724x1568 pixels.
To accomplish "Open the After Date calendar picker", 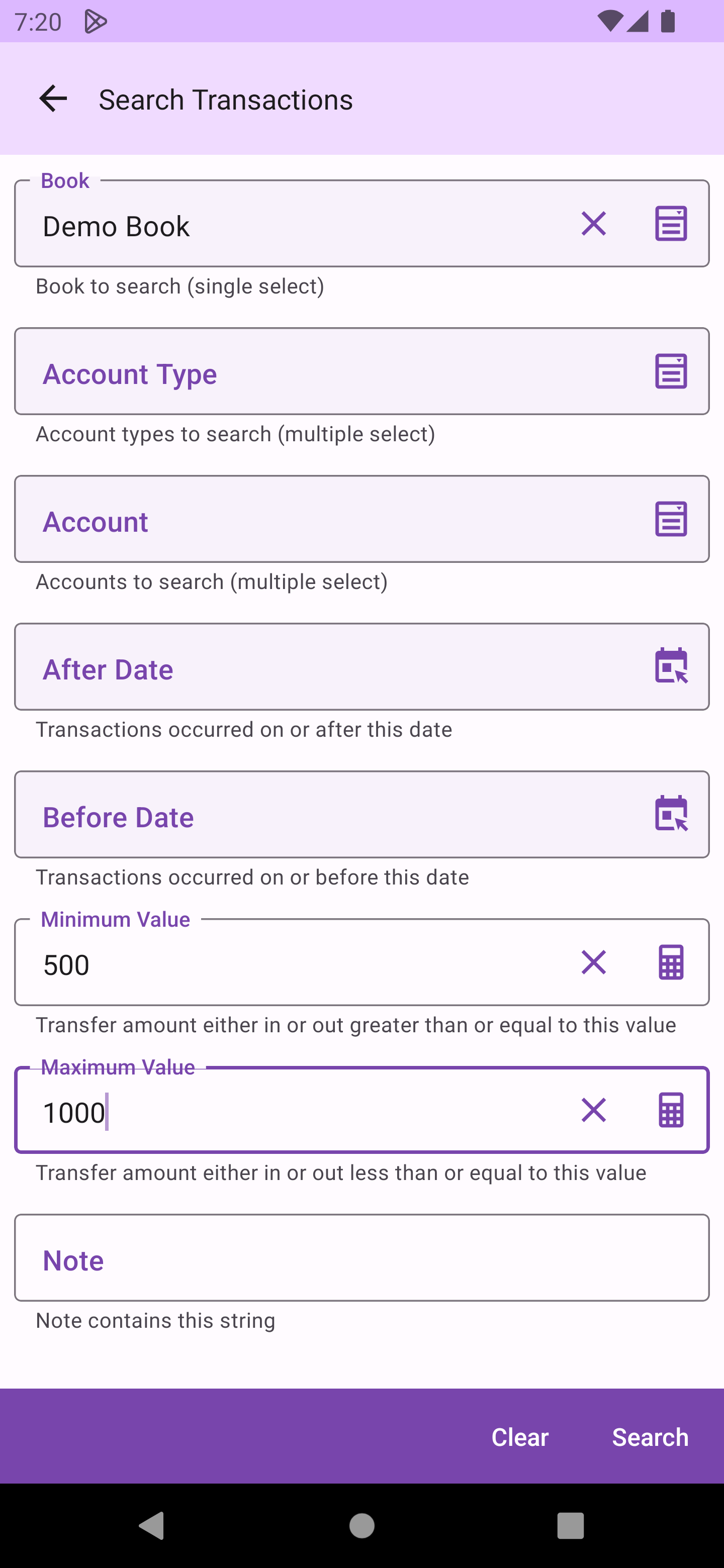I will point(671,666).
